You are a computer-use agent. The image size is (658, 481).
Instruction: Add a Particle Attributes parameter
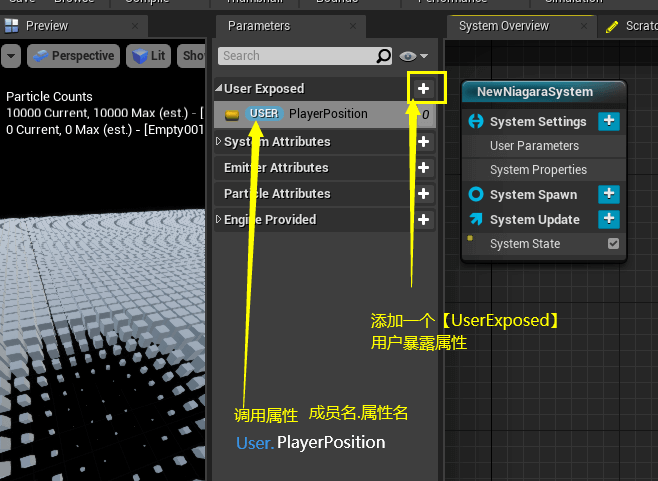coord(423,194)
